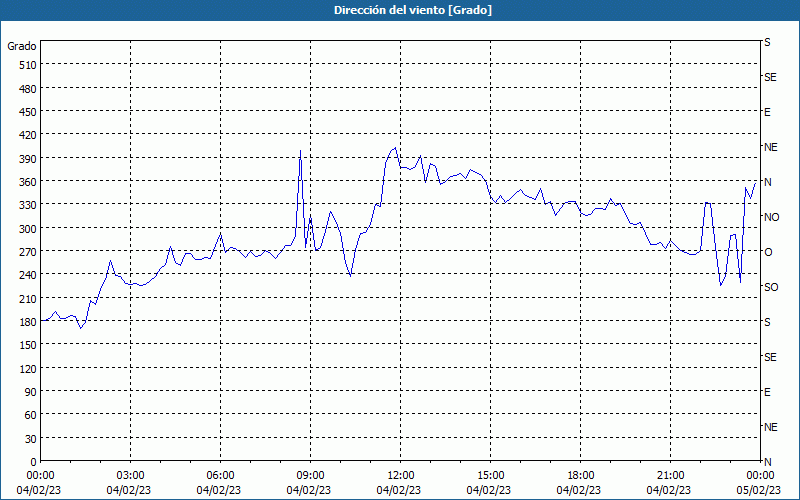
Task: Select the 0 y-axis origin value
Action: pyautogui.click(x=34, y=462)
